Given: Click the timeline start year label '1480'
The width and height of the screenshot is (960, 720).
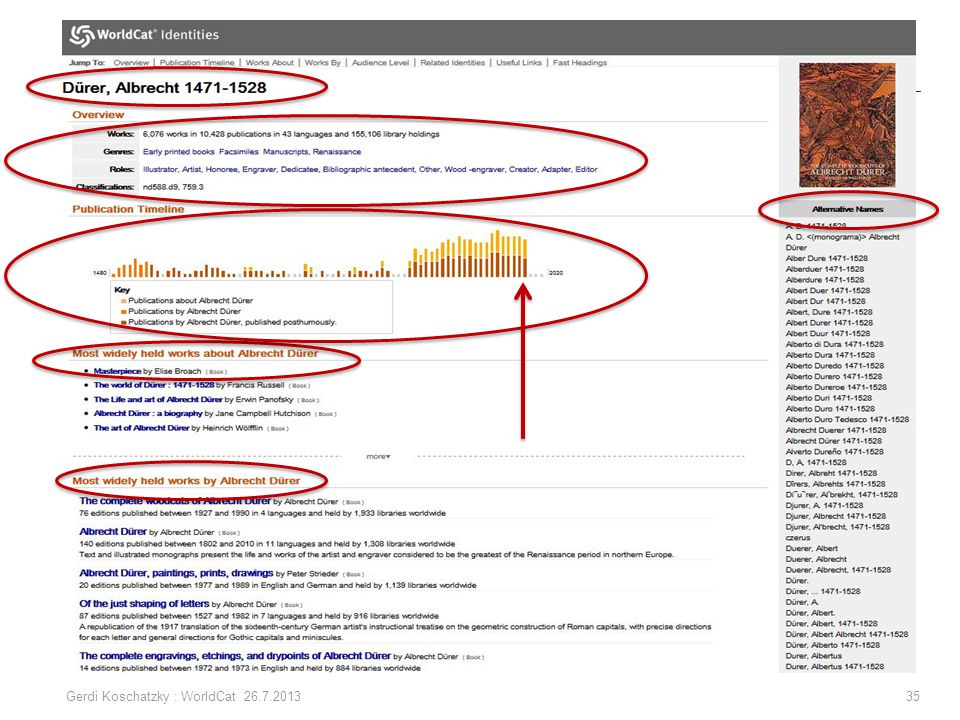Looking at the screenshot, I should [100, 273].
